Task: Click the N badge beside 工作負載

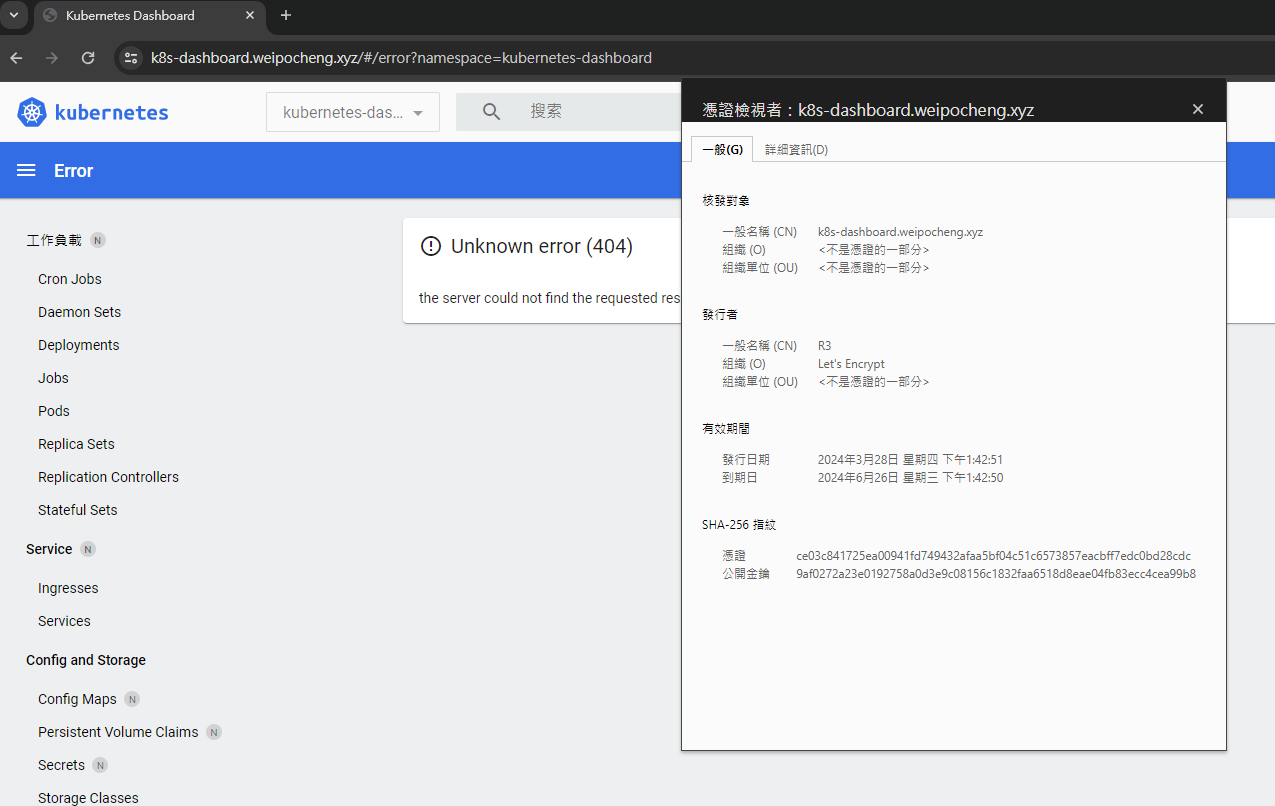Action: click(x=98, y=240)
